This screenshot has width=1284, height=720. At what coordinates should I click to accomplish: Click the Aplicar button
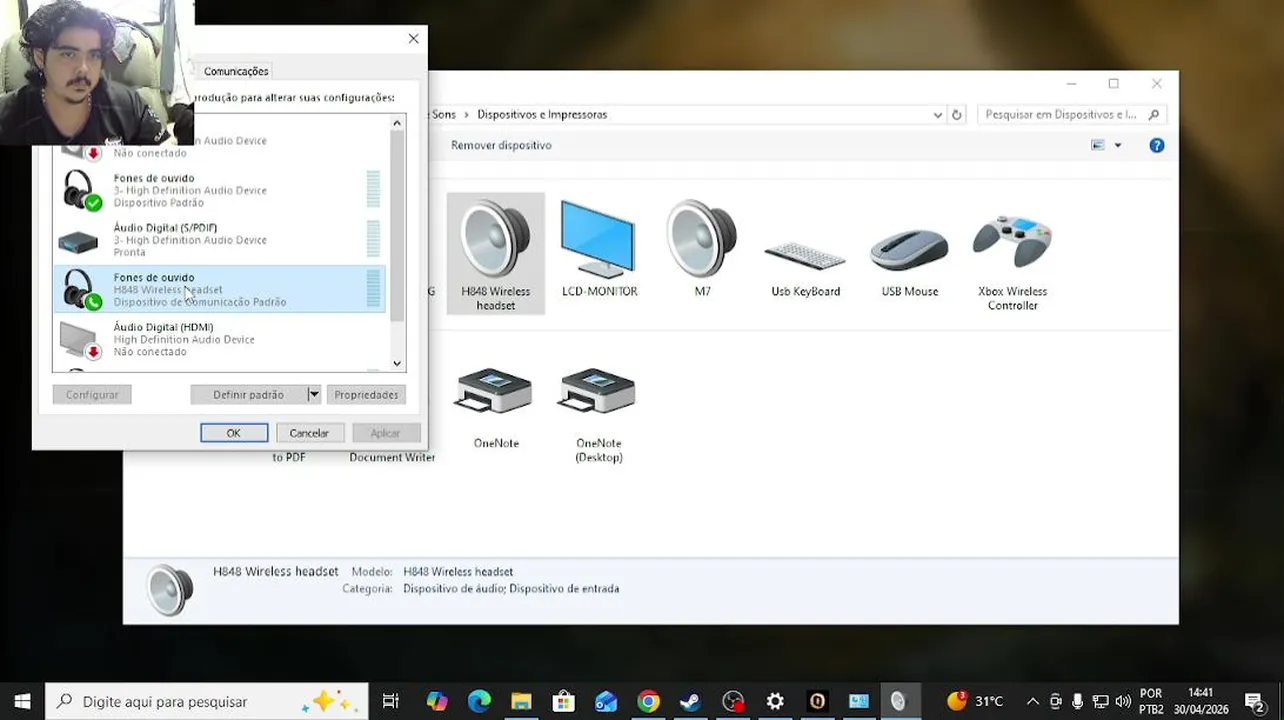[x=385, y=433]
